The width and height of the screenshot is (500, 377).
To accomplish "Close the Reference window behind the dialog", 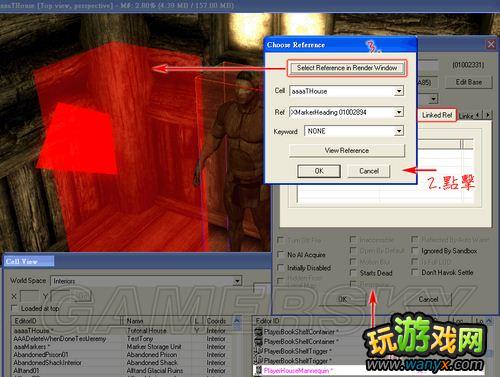I will point(491,44).
